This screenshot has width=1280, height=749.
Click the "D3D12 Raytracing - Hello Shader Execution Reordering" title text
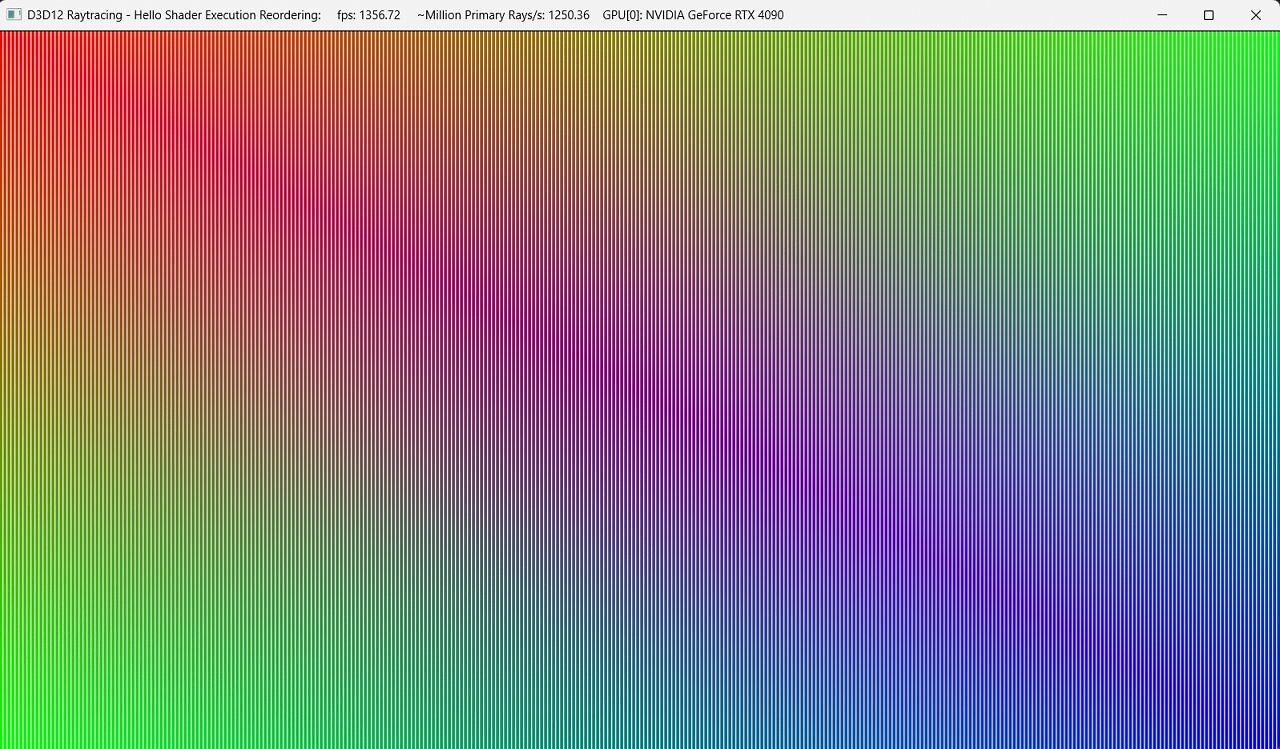pos(174,15)
